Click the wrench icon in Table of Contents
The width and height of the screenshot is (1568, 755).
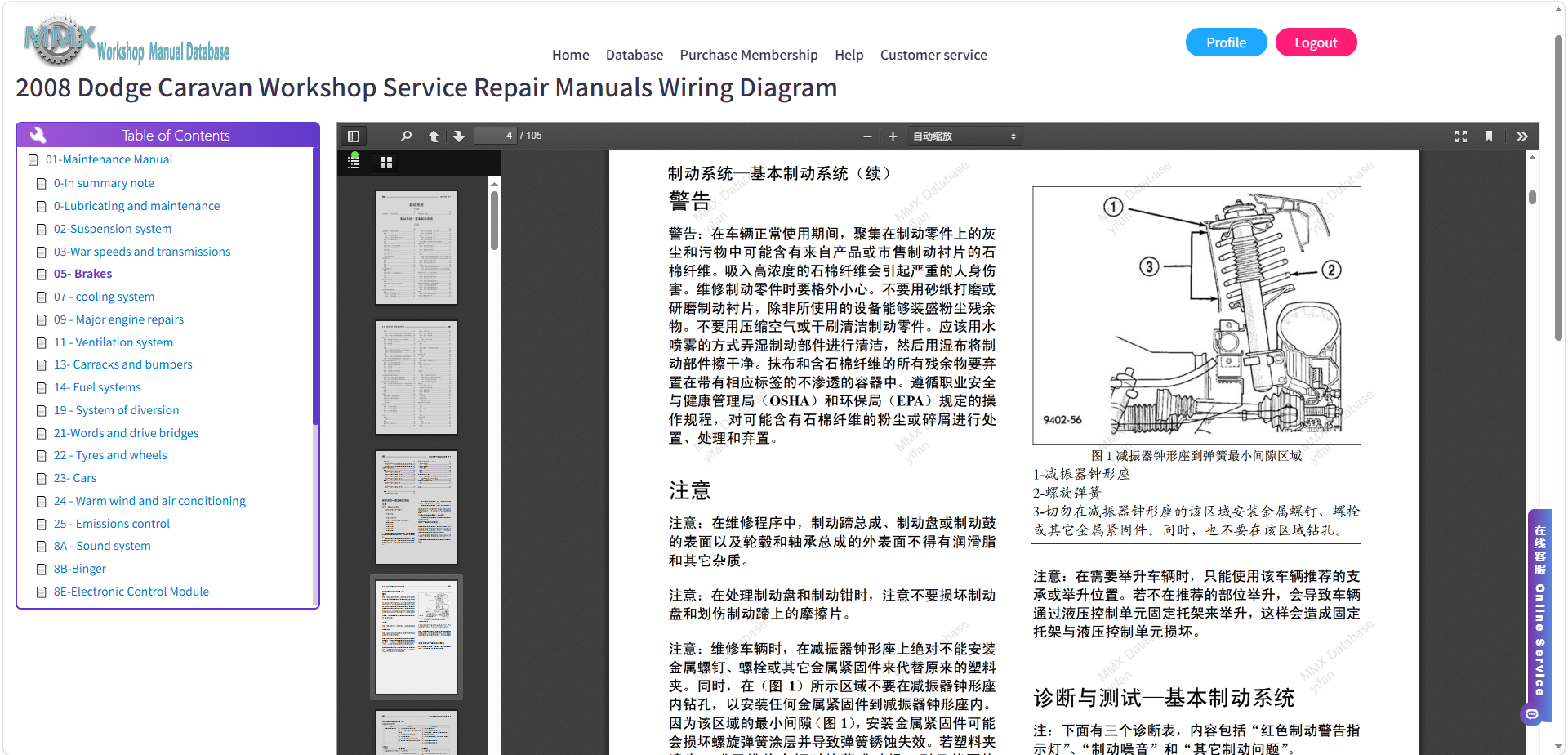[x=38, y=135]
